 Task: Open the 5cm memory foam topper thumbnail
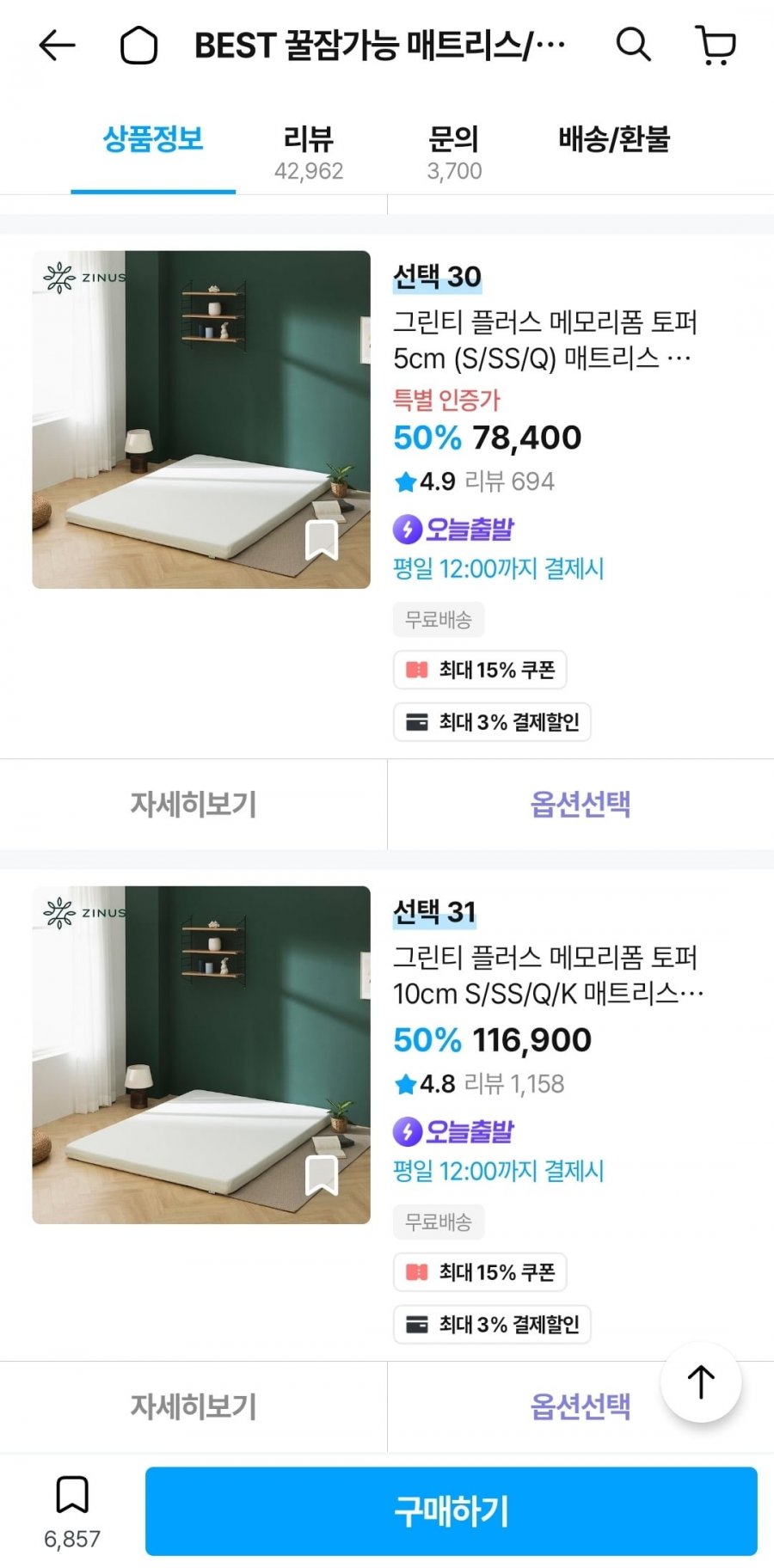[x=201, y=420]
